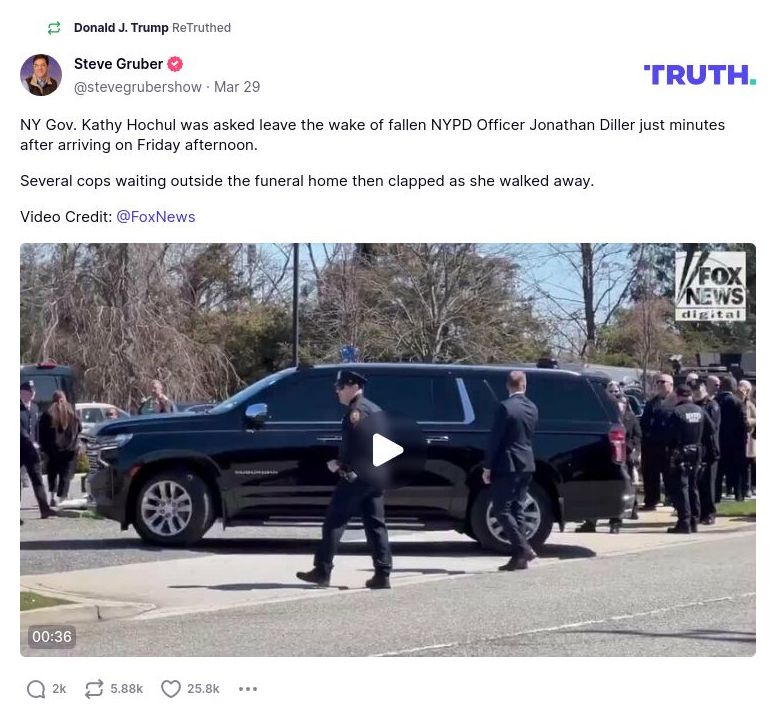
Task: View the 2k replies count
Action: [x=59, y=689]
